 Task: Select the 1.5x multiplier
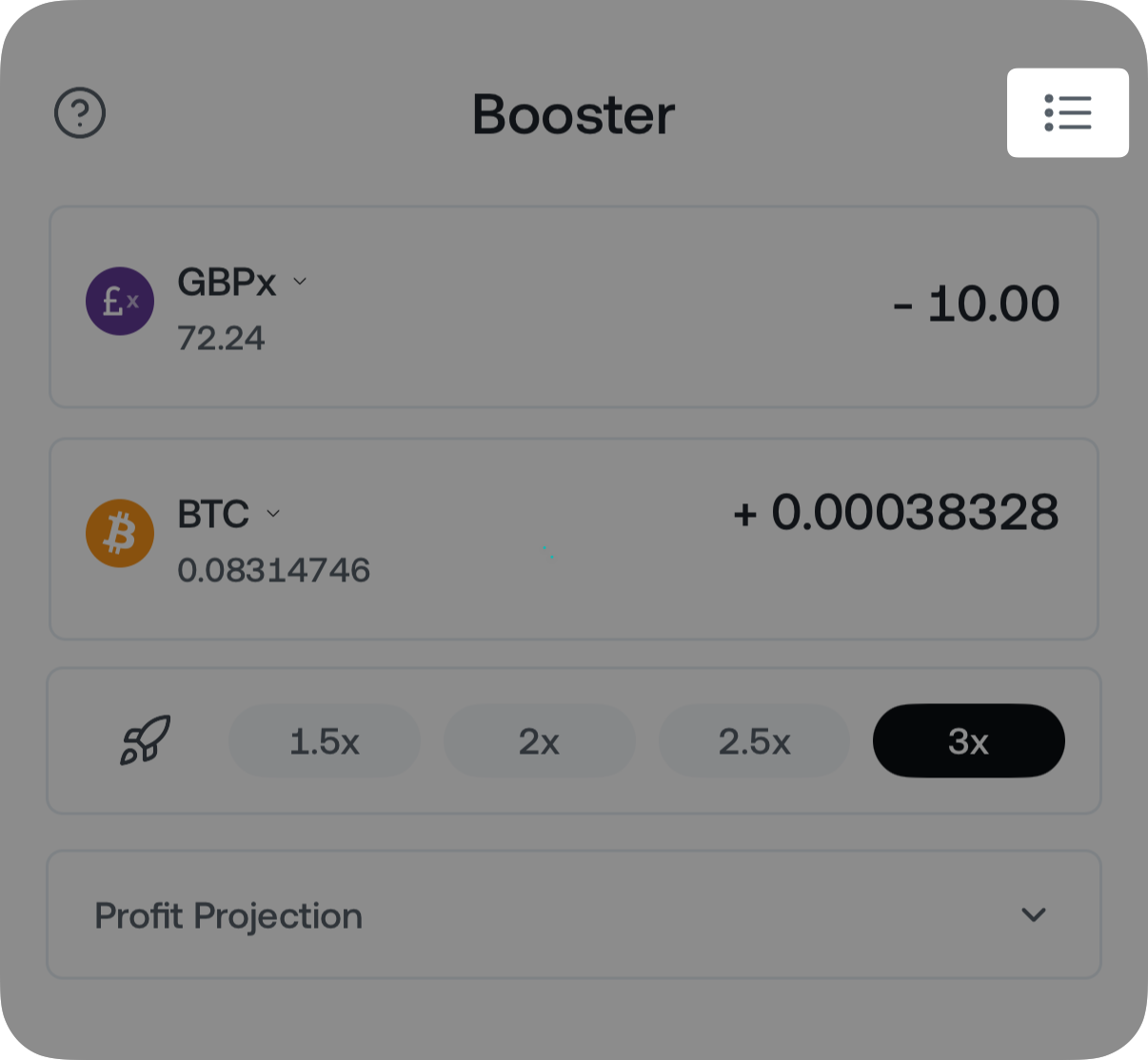(324, 741)
